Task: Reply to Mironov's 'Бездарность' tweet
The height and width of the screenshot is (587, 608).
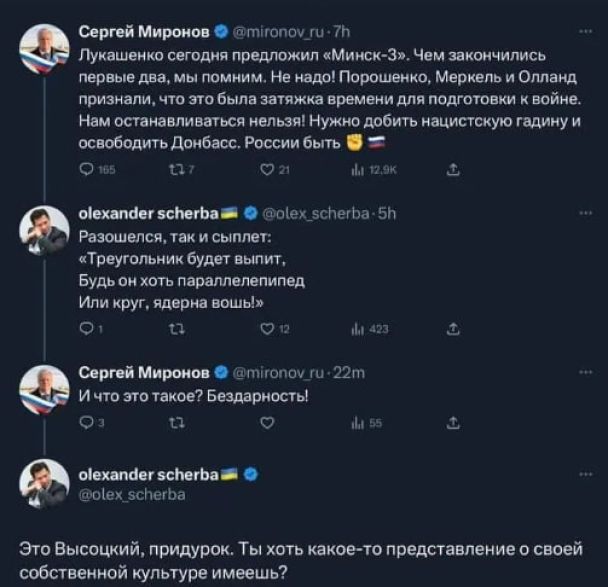Action: [85, 423]
